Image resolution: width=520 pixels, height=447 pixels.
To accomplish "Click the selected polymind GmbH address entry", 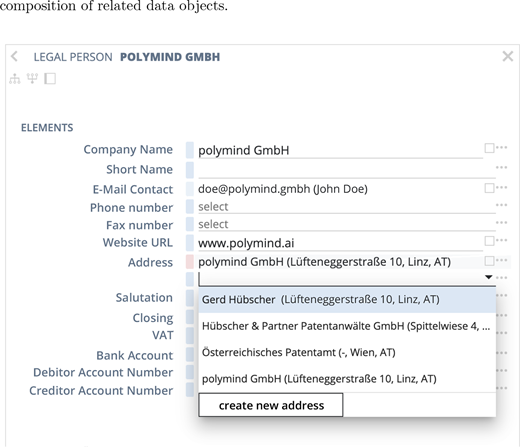I will point(324,262).
